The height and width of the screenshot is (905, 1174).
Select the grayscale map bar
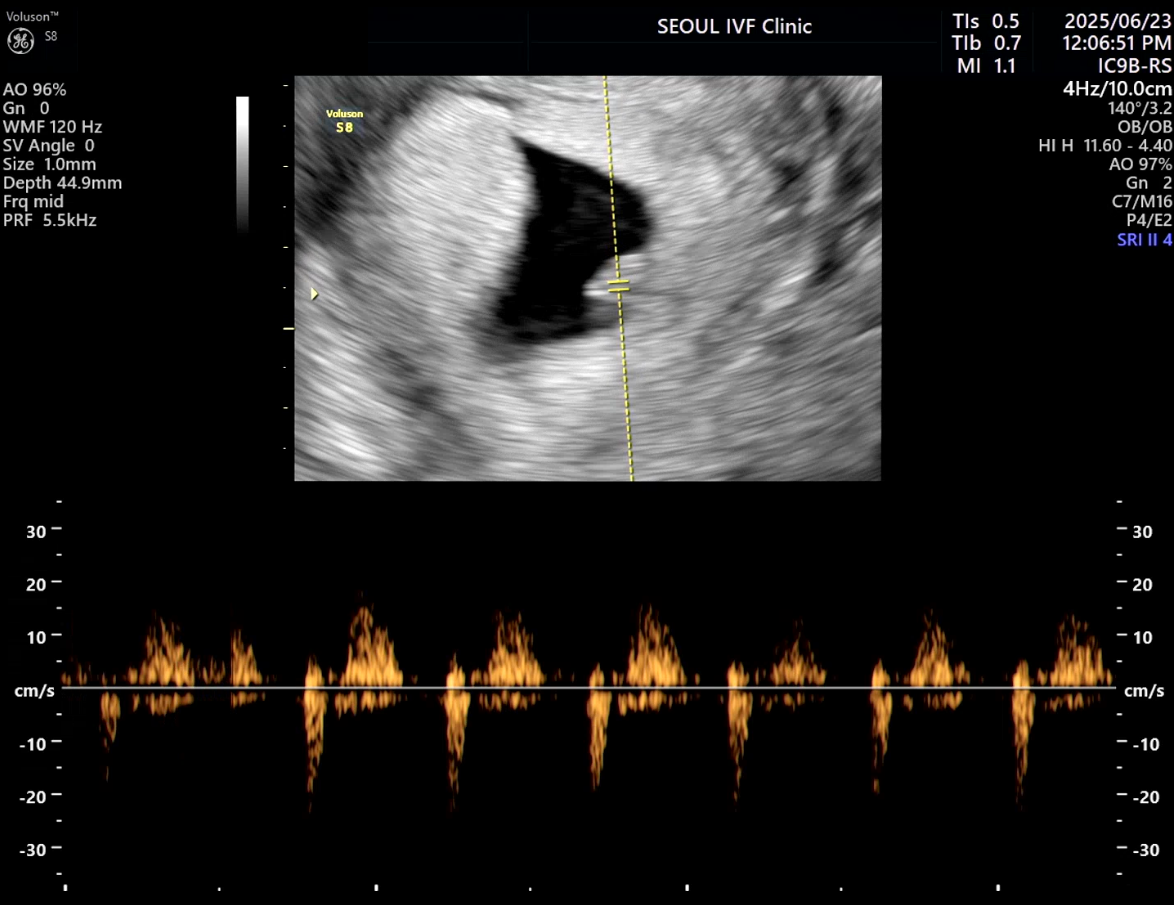pyautogui.click(x=242, y=165)
